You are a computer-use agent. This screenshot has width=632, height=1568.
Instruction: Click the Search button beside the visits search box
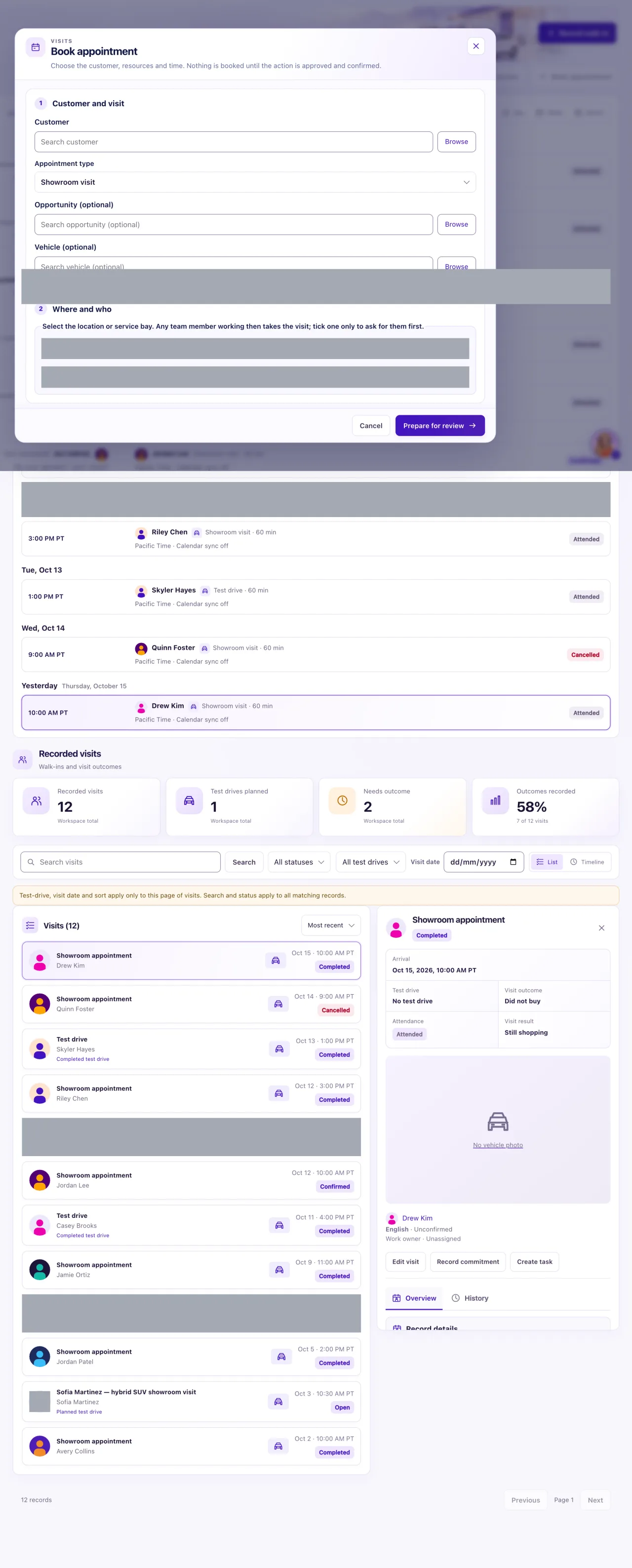[x=244, y=862]
